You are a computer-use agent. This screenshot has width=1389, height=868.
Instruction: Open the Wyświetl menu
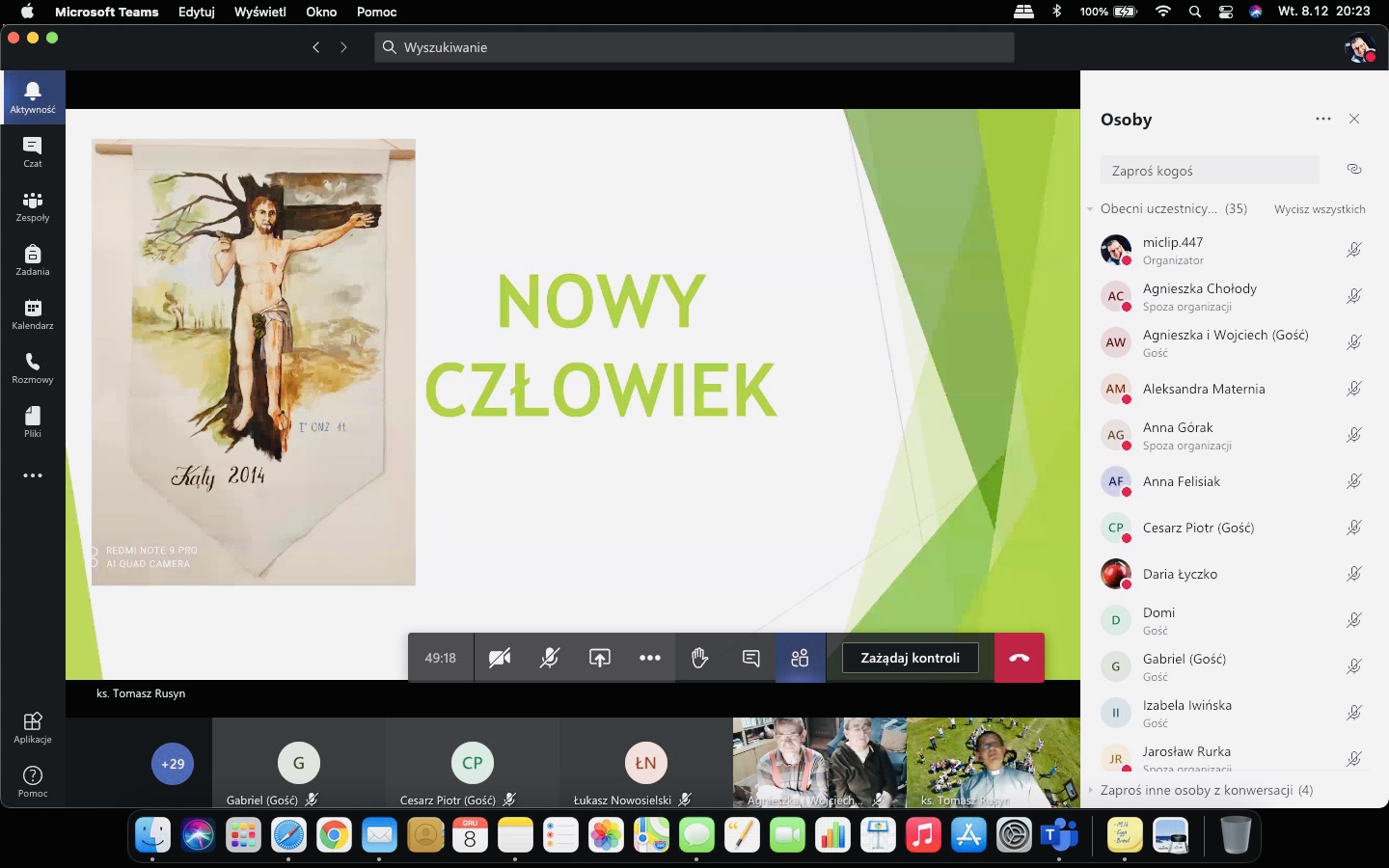pos(260,12)
